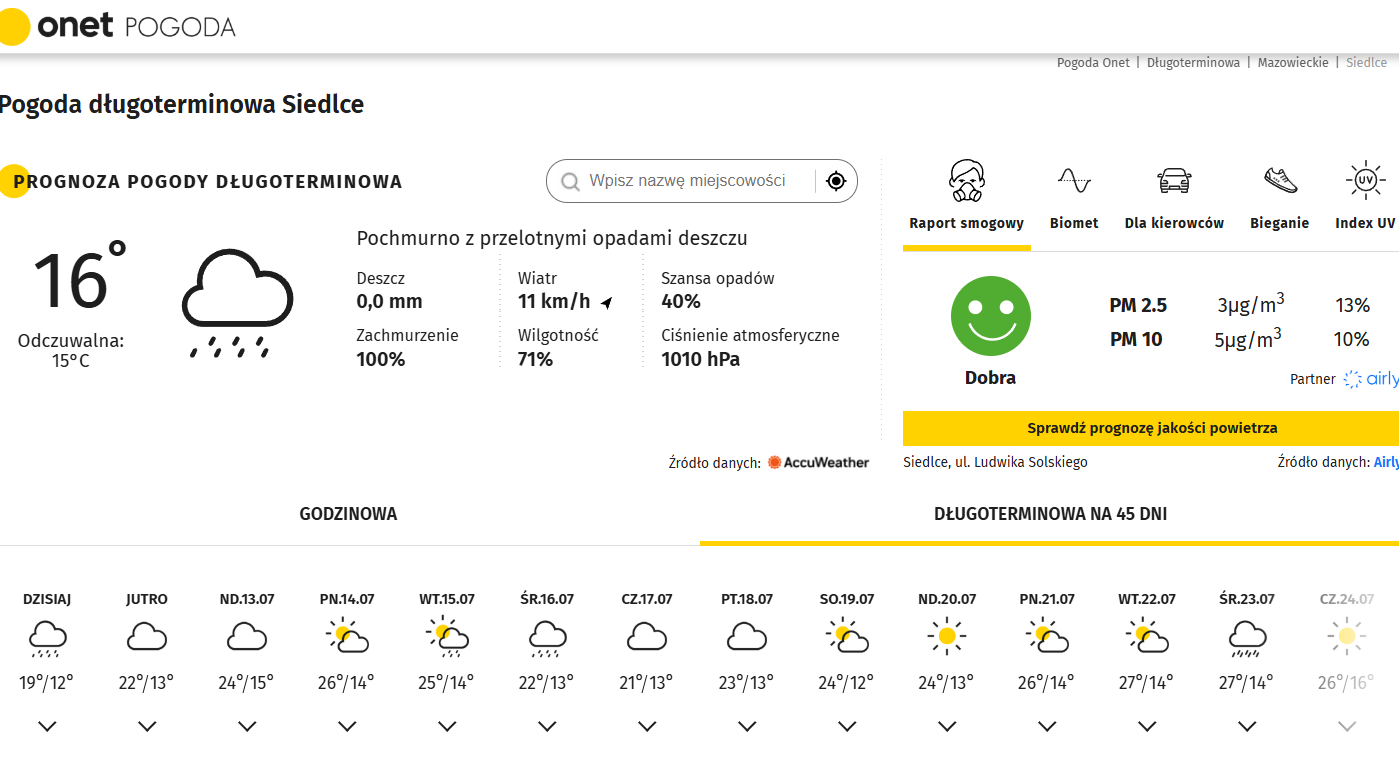
Task: Click the Onet logo yellow circle
Action: (14, 27)
